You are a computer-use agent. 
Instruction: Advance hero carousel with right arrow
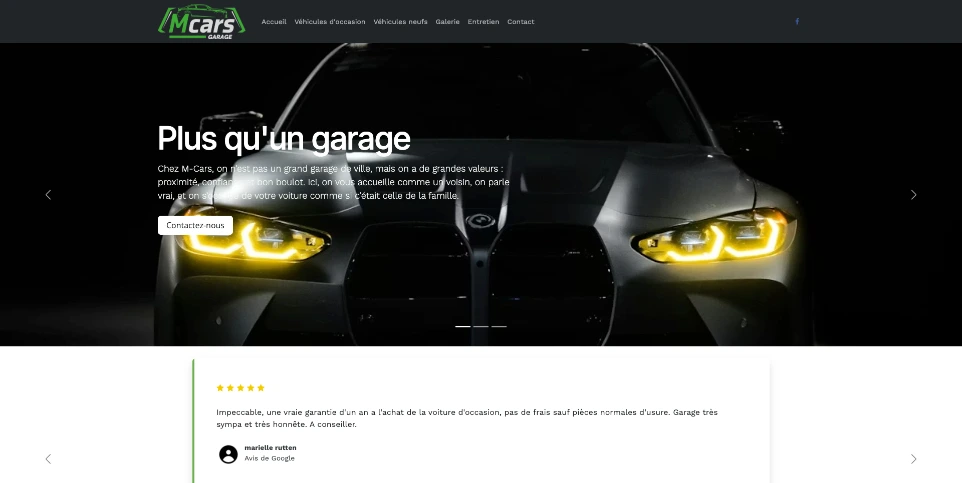914,195
